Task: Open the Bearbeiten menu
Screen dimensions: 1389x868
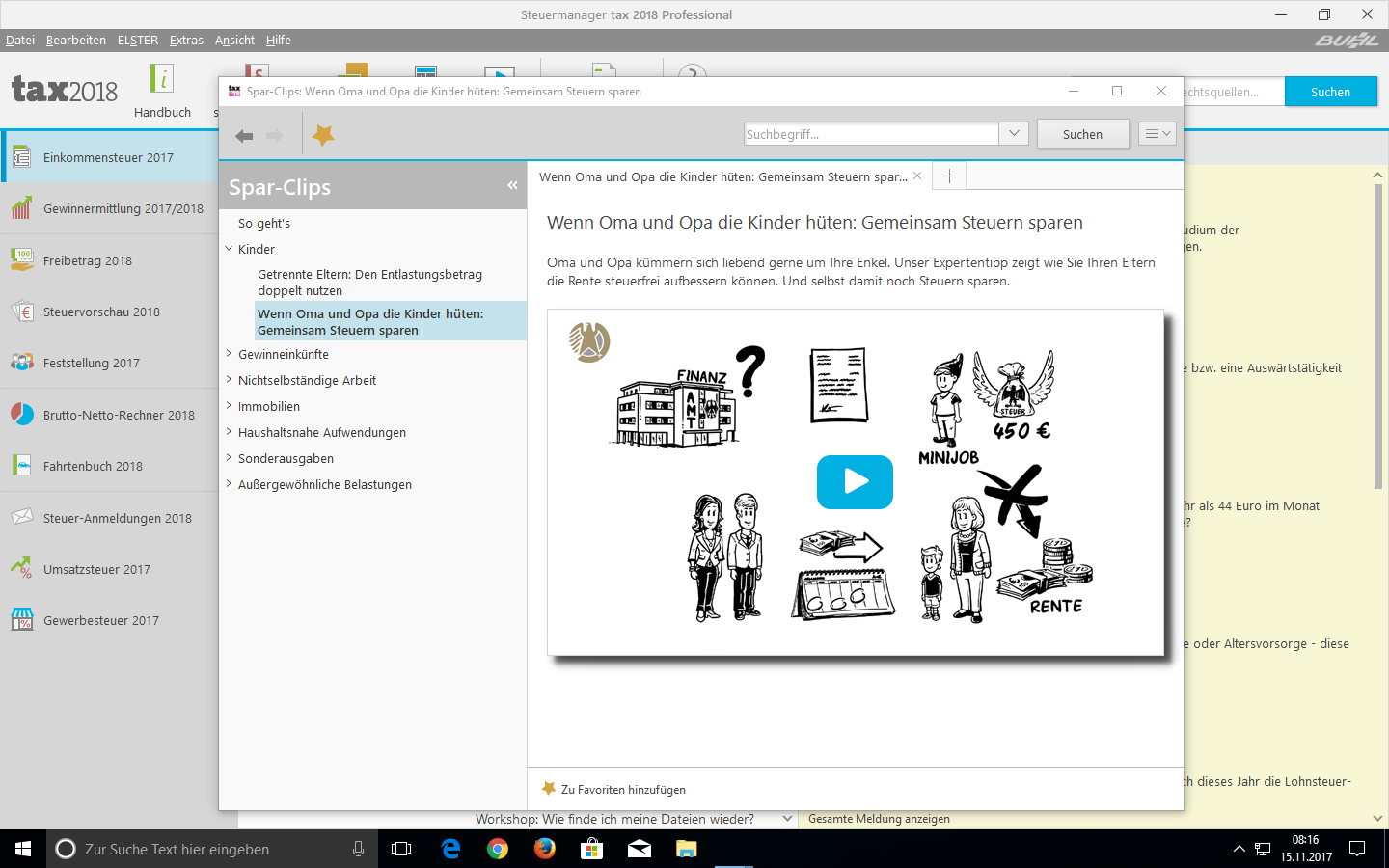Action: click(76, 40)
